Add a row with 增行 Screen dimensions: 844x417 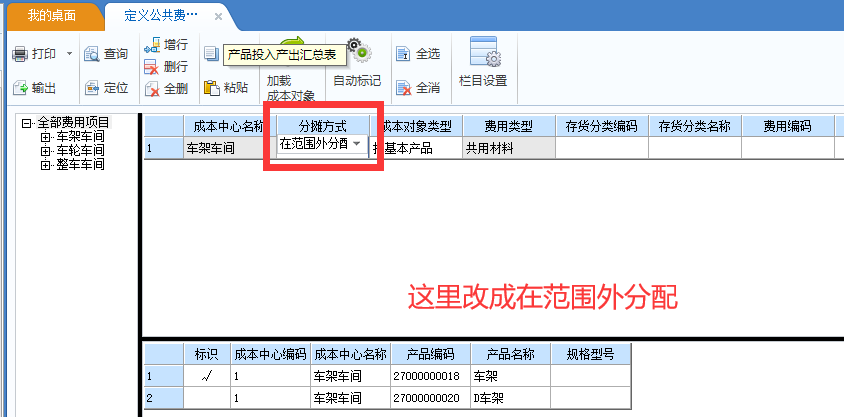click(152, 45)
